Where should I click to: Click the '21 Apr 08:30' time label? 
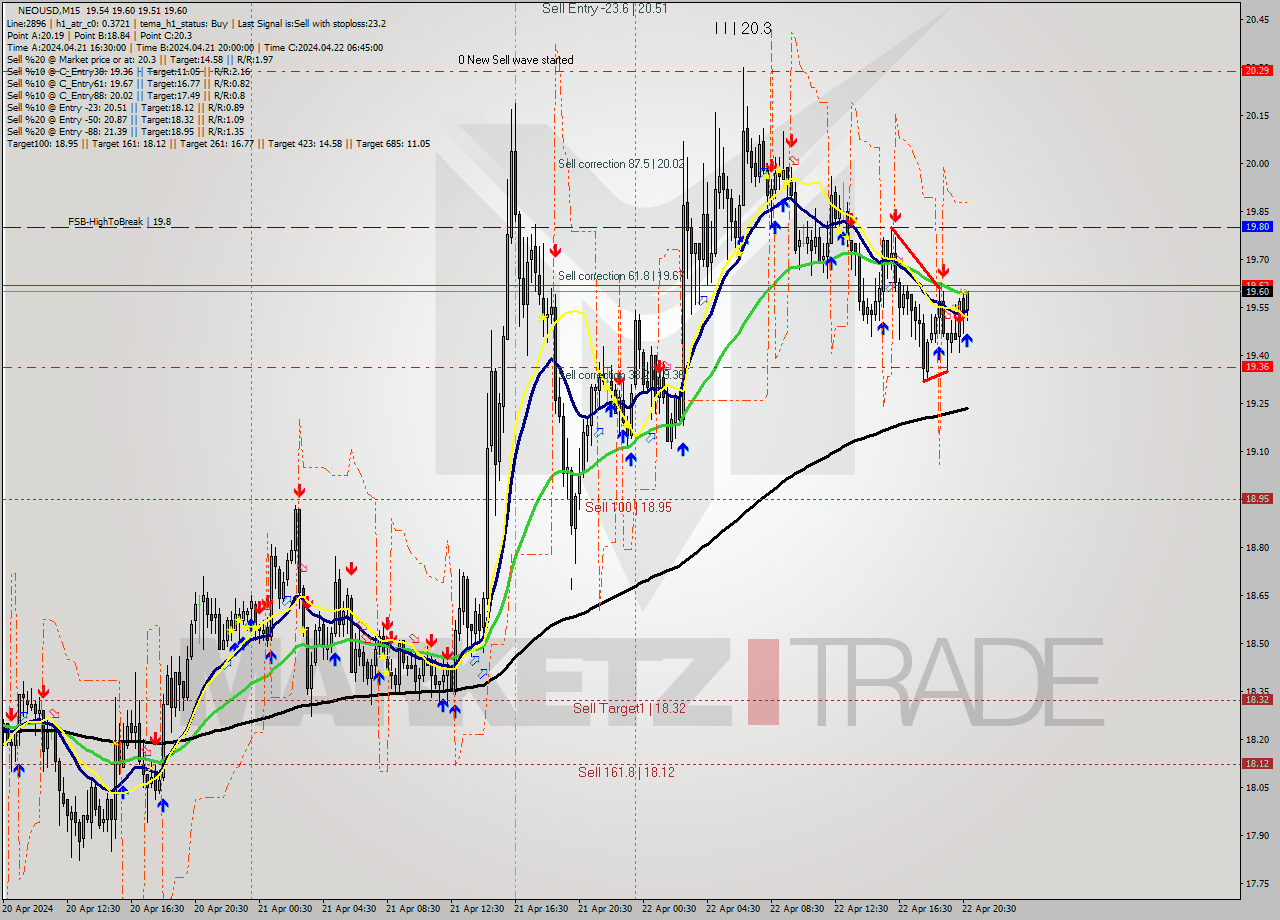(412, 909)
